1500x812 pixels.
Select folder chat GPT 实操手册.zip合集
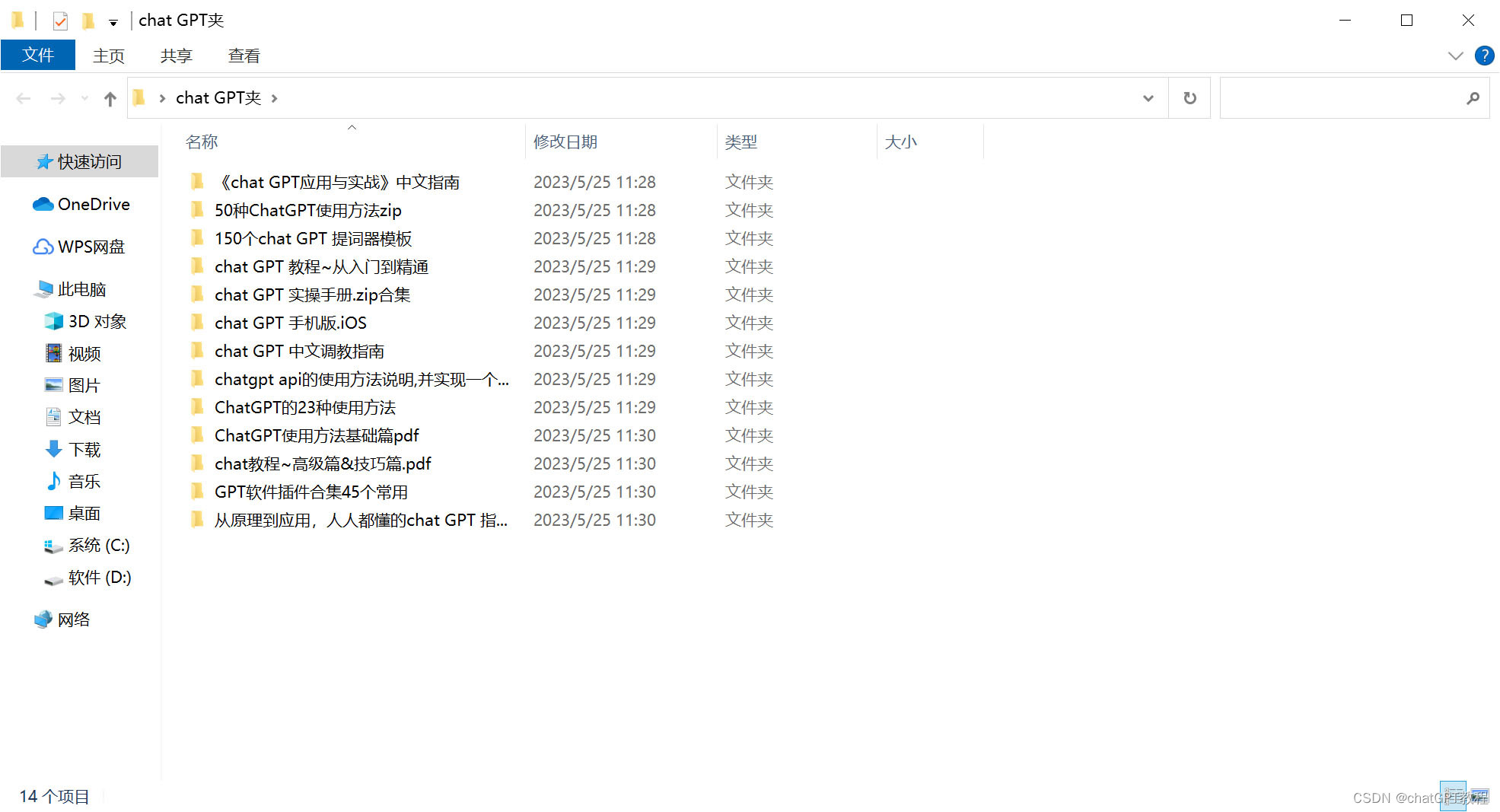tap(312, 295)
